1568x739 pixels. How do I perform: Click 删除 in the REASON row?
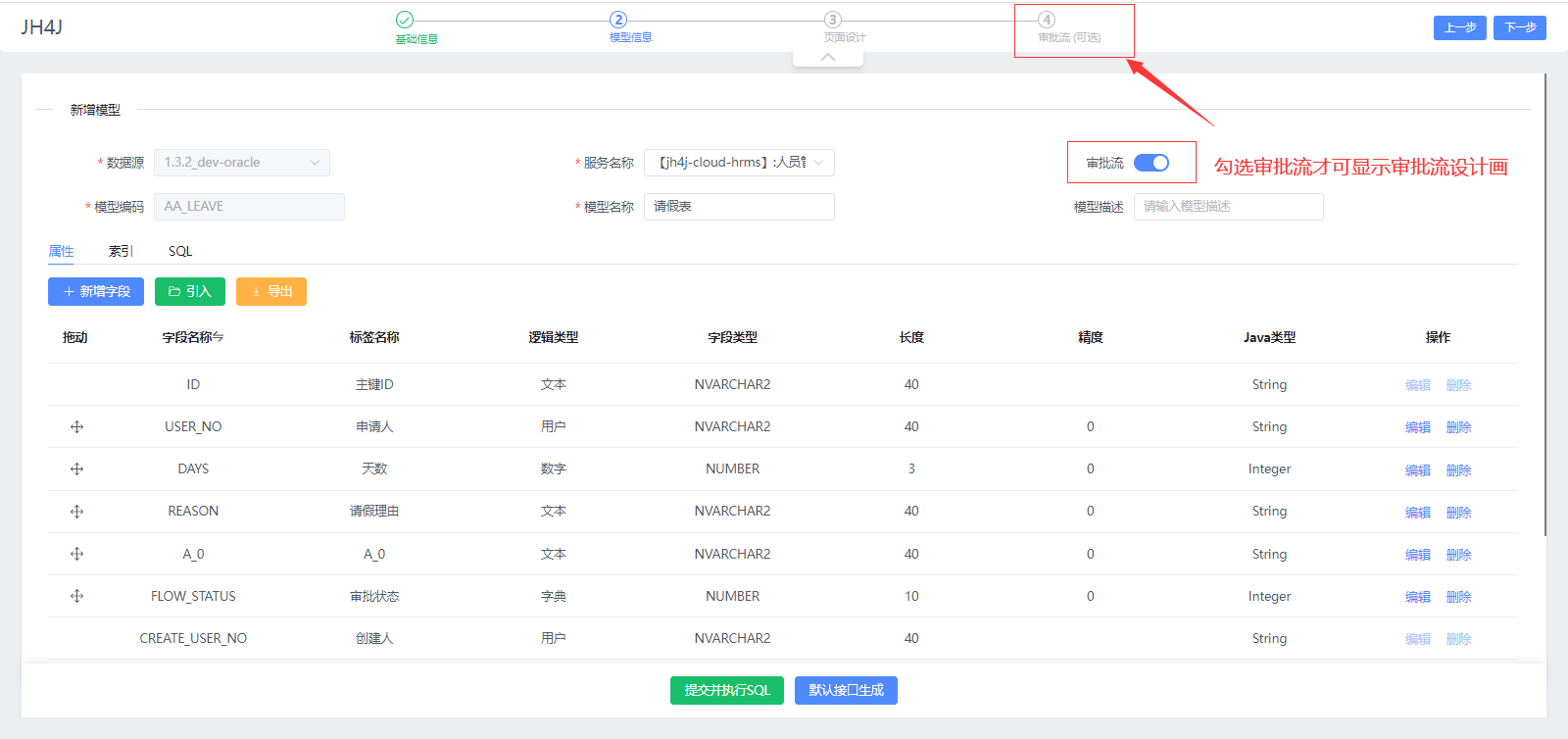(1459, 512)
